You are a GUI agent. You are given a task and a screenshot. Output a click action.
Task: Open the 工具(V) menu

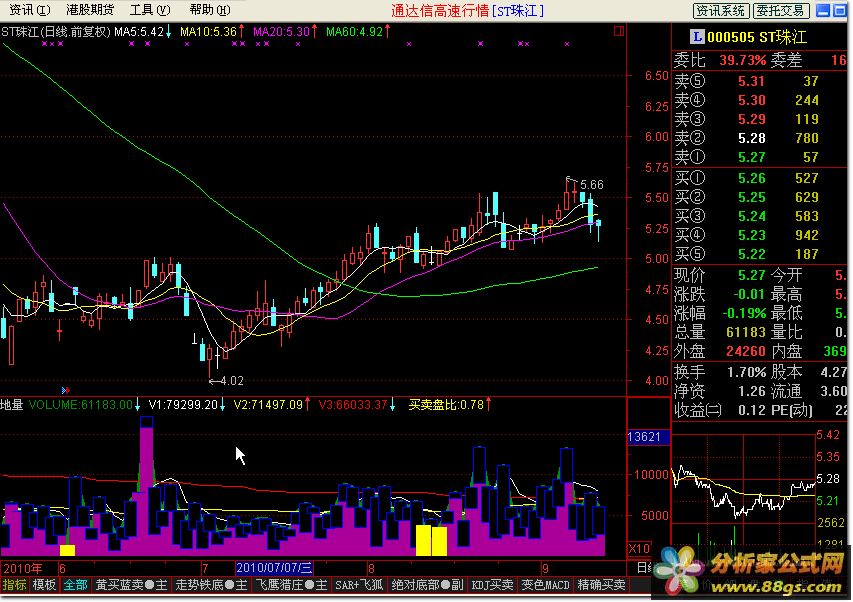click(150, 10)
